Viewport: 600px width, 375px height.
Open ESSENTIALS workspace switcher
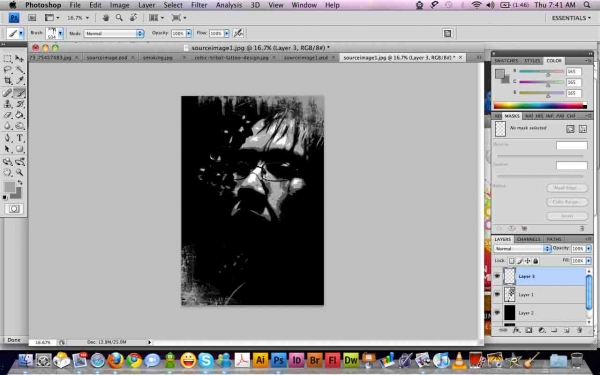[571, 18]
